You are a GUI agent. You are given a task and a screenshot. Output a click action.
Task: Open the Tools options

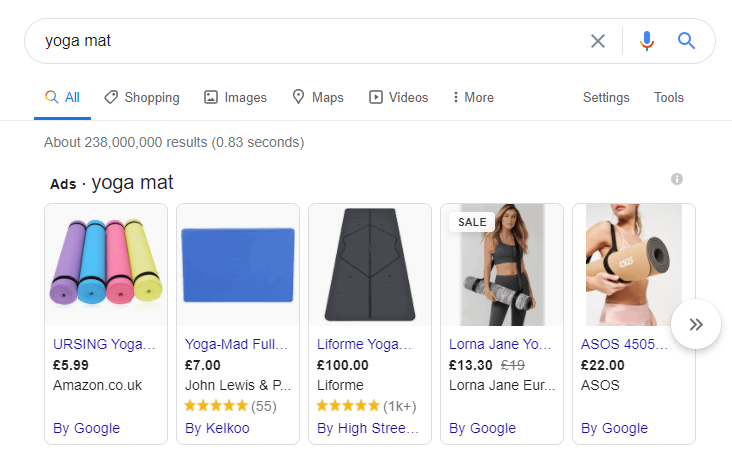tap(669, 97)
